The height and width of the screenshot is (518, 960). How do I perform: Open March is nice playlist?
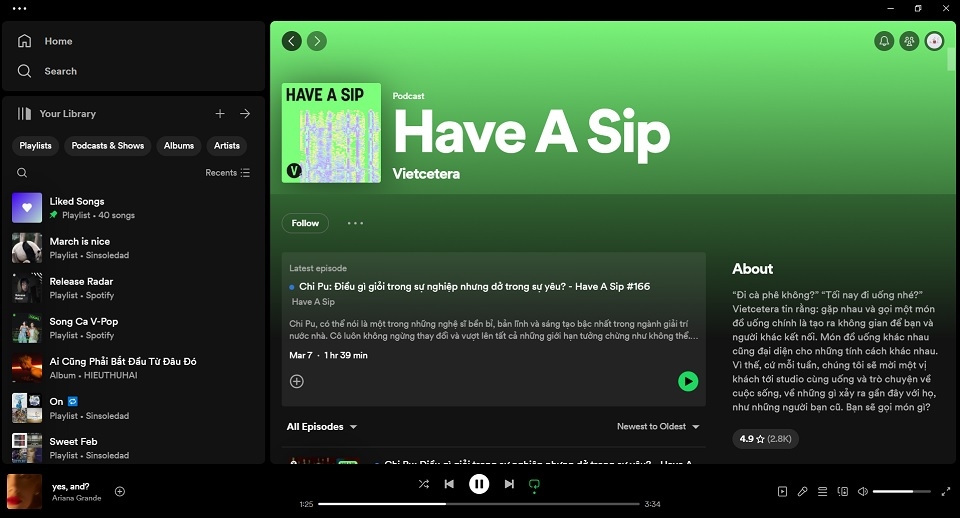coord(133,248)
